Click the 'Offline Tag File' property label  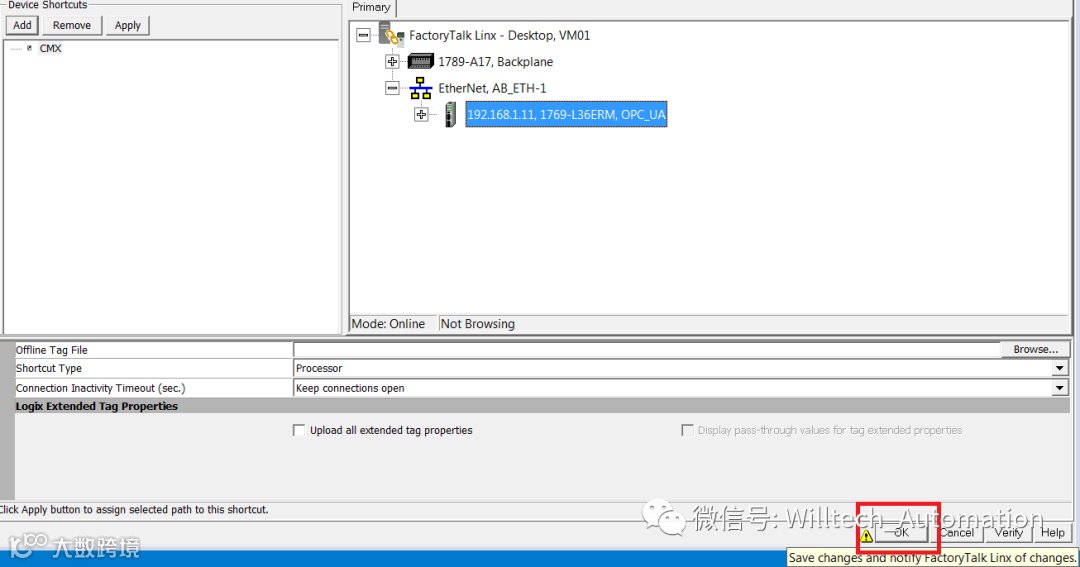tap(52, 350)
